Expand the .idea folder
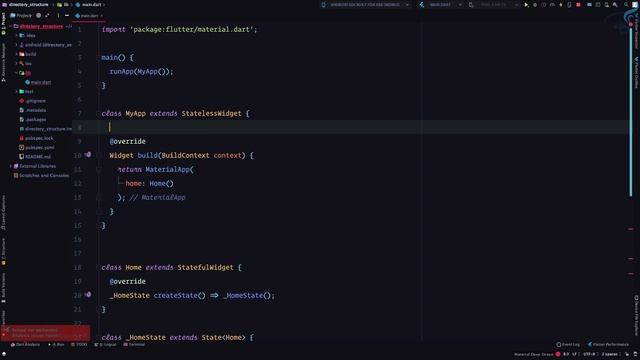 pyautogui.click(x=17, y=36)
